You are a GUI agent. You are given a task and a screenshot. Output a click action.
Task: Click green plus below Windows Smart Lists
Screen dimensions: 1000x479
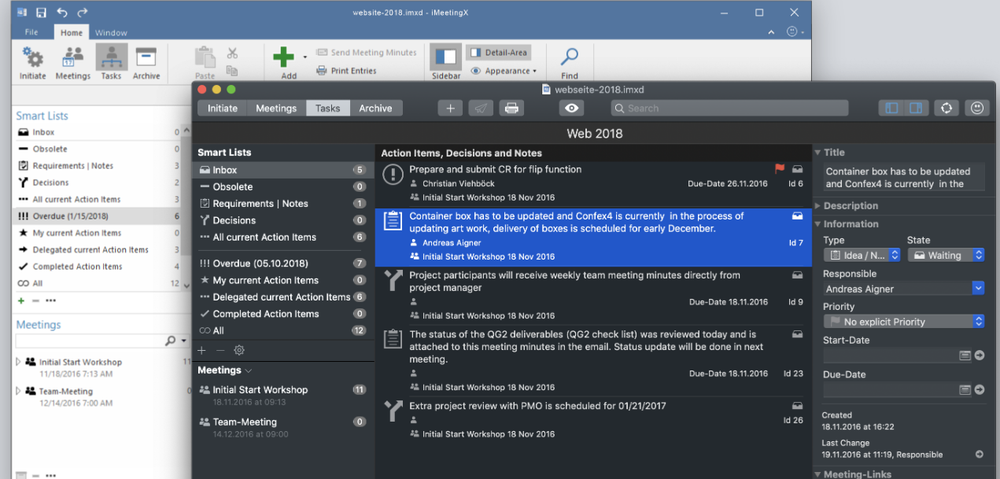21,300
